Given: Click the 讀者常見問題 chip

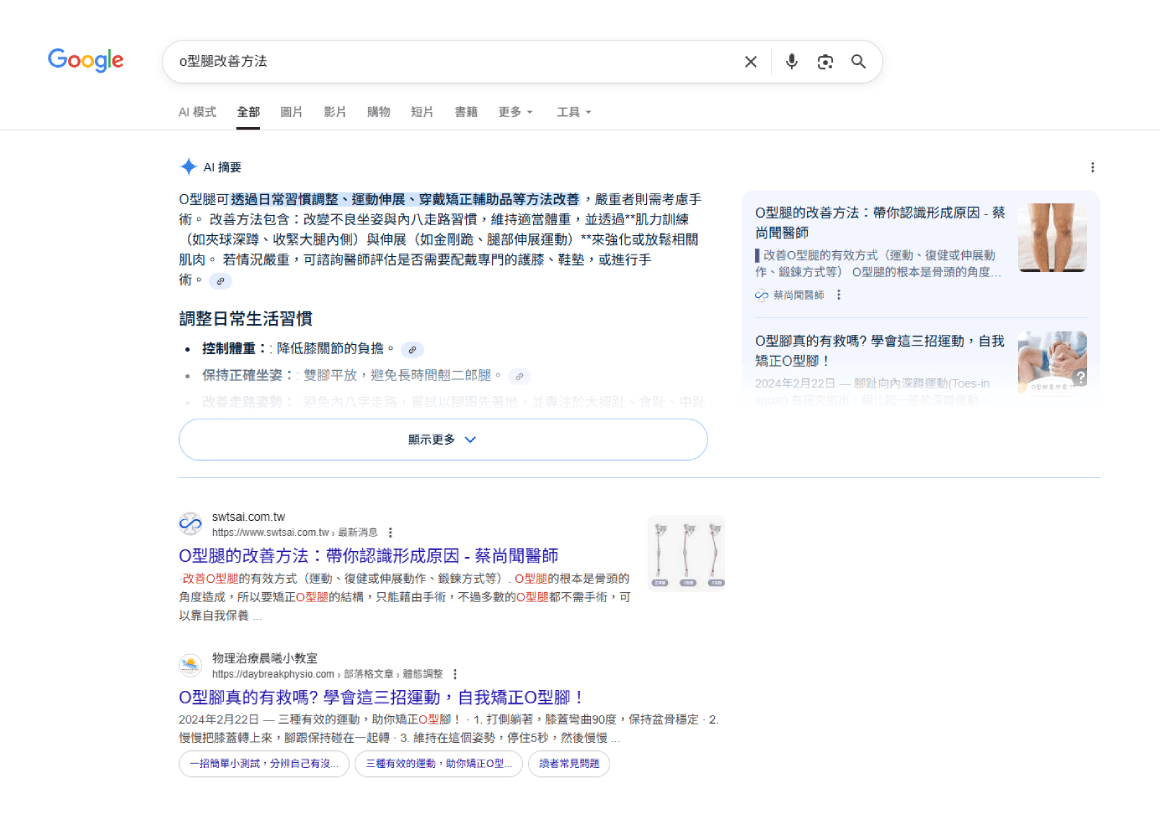Looking at the screenshot, I should 569,764.
